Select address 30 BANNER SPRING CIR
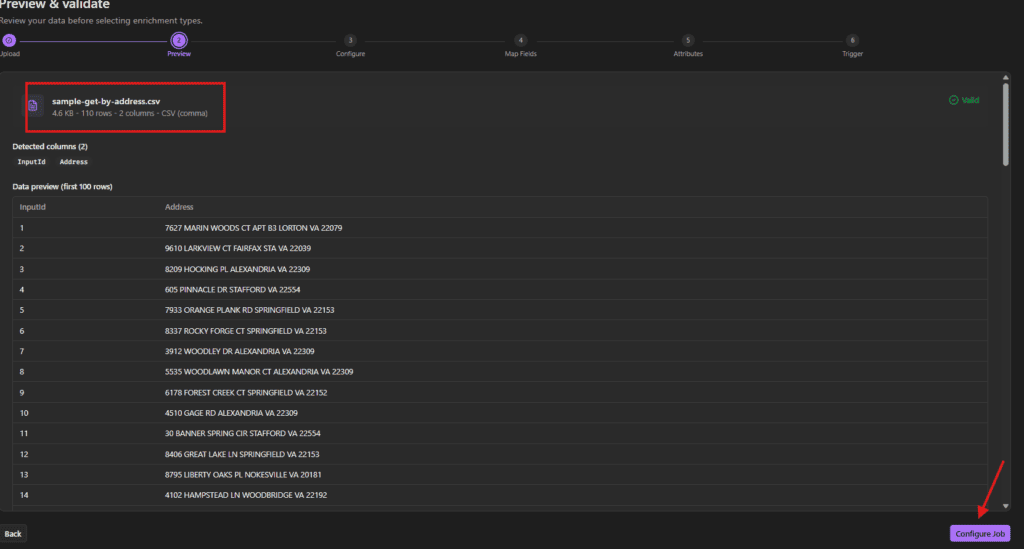Viewport: 1024px width, 549px height. pos(242,433)
